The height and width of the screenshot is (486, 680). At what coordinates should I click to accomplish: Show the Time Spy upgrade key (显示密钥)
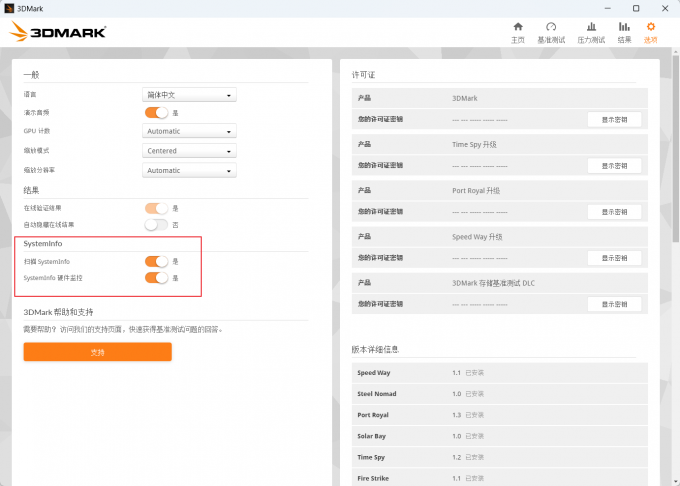[613, 165]
